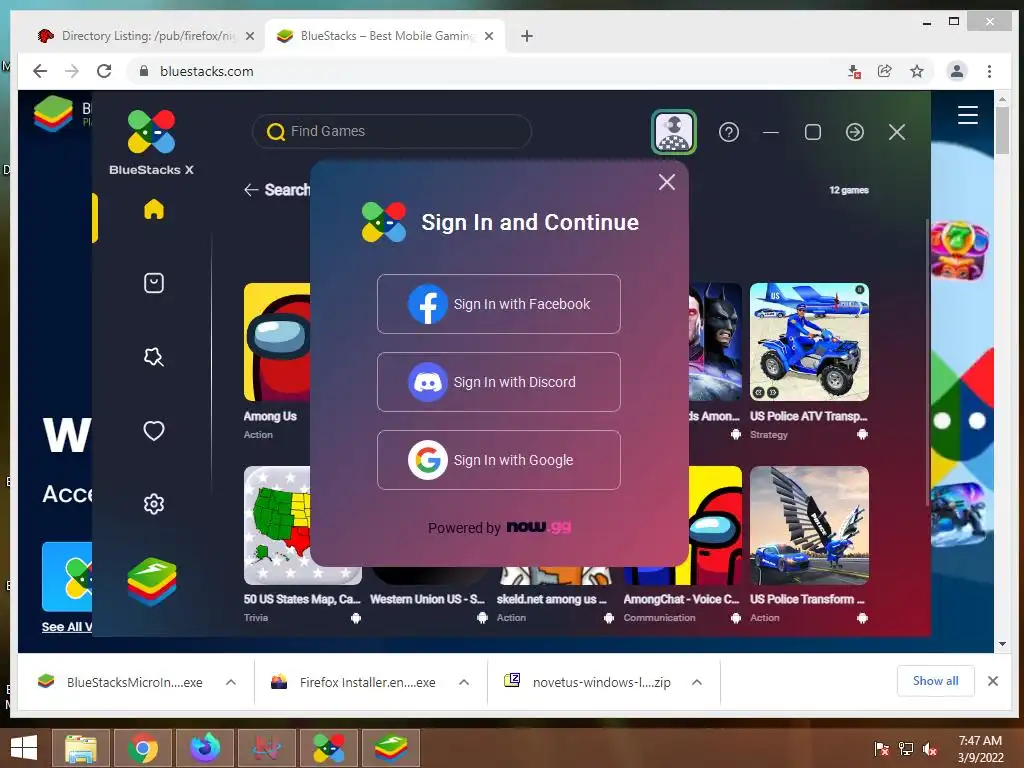The image size is (1024, 768).
Task: Open BlueStacks X help question mark
Action: point(729,133)
